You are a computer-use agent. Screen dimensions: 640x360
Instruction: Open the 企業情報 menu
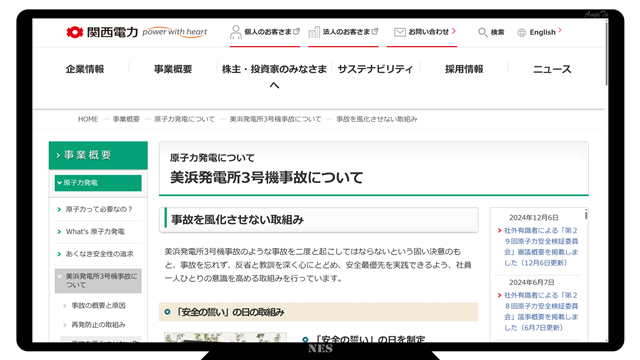click(85, 69)
